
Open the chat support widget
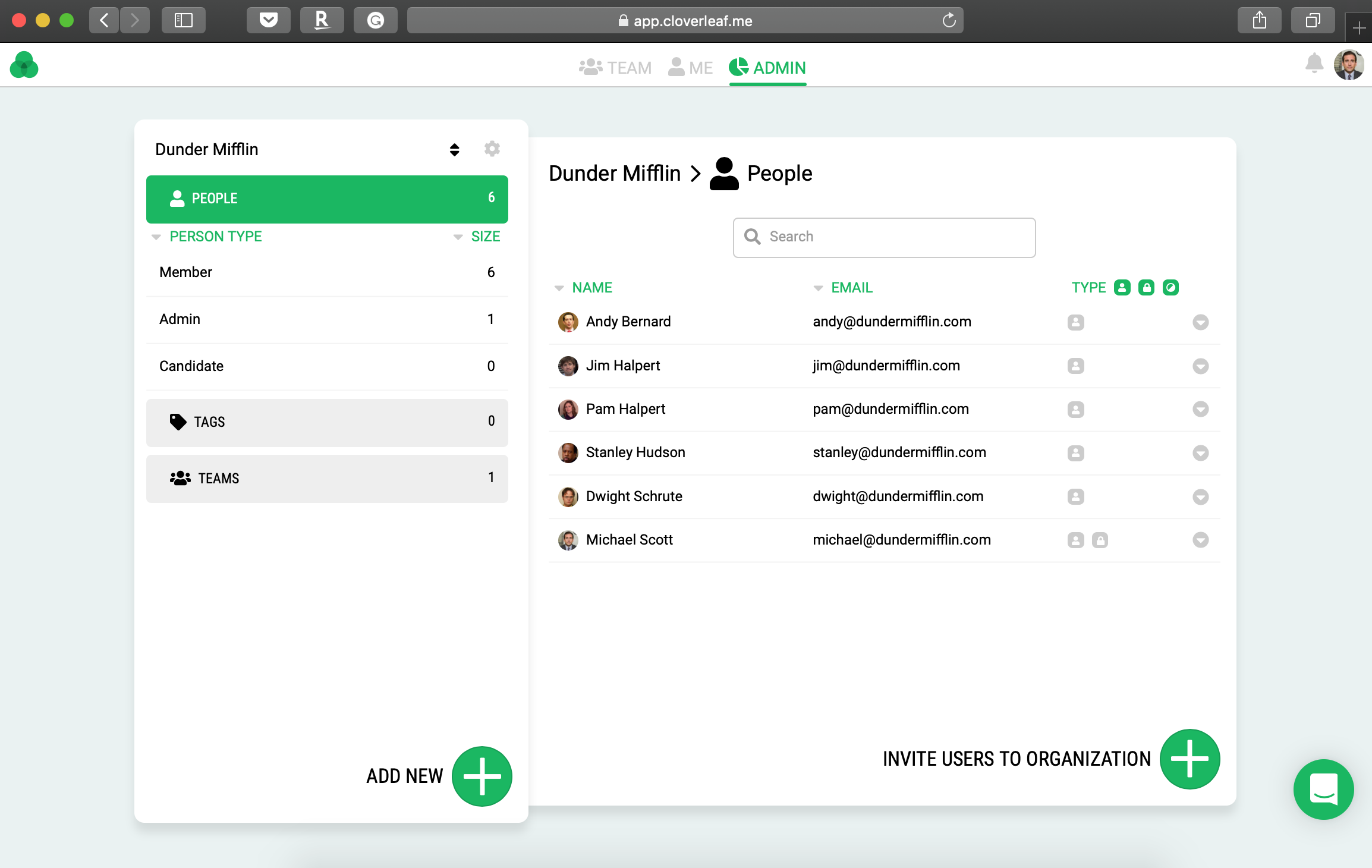(x=1324, y=790)
